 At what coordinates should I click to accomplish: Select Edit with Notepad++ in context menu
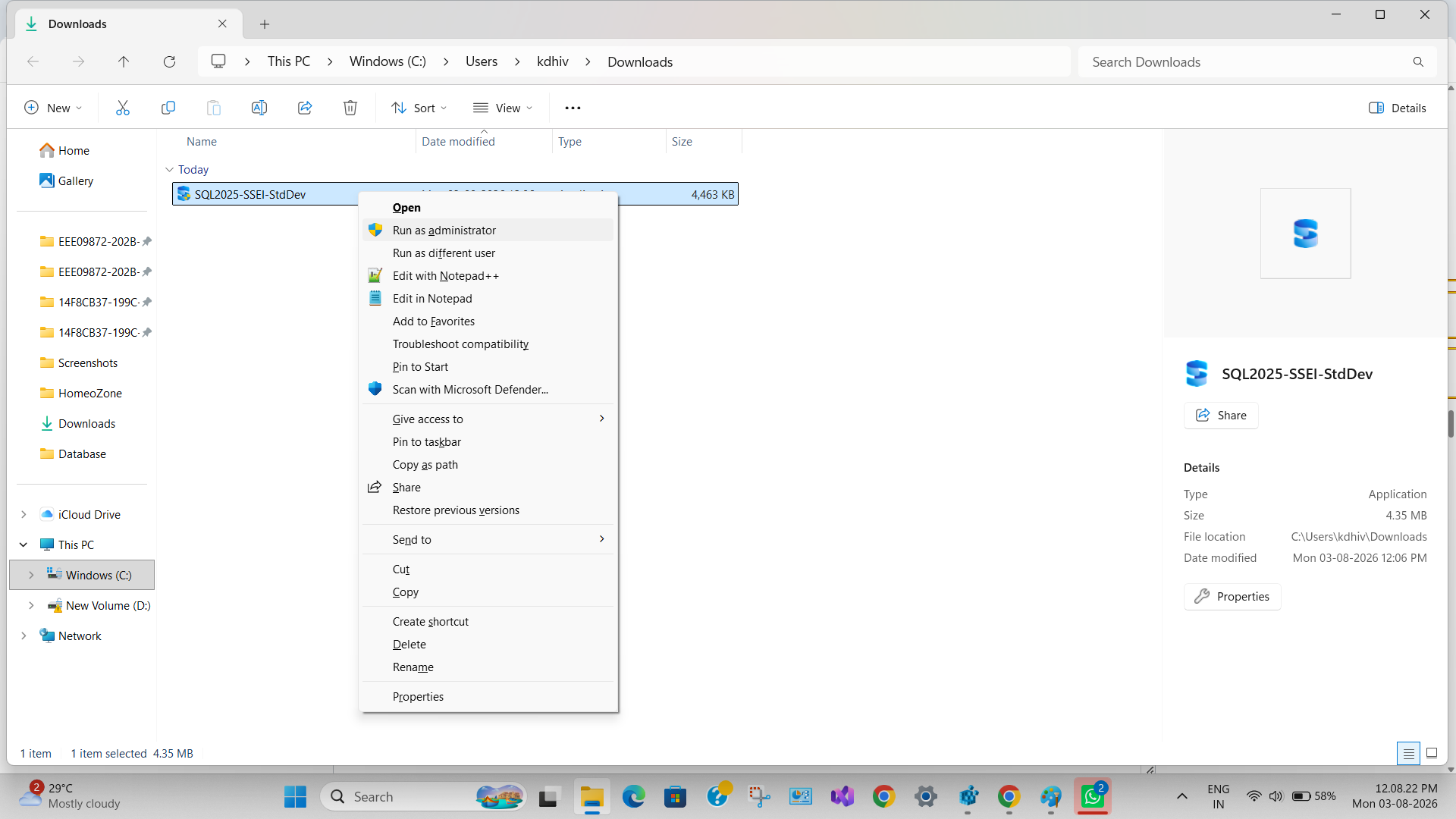488,275
